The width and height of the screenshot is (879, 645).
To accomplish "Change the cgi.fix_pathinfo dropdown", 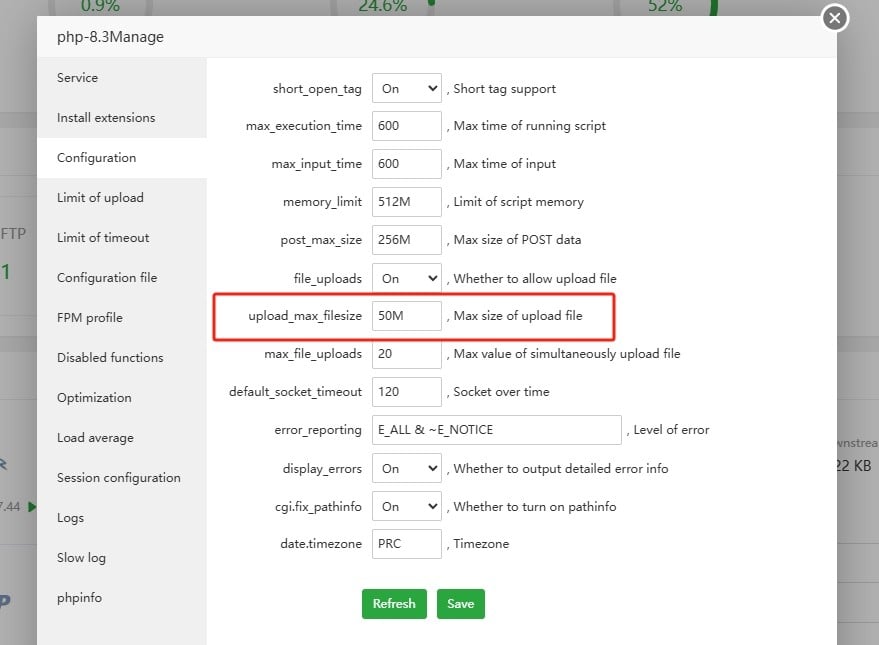I will tap(407, 506).
